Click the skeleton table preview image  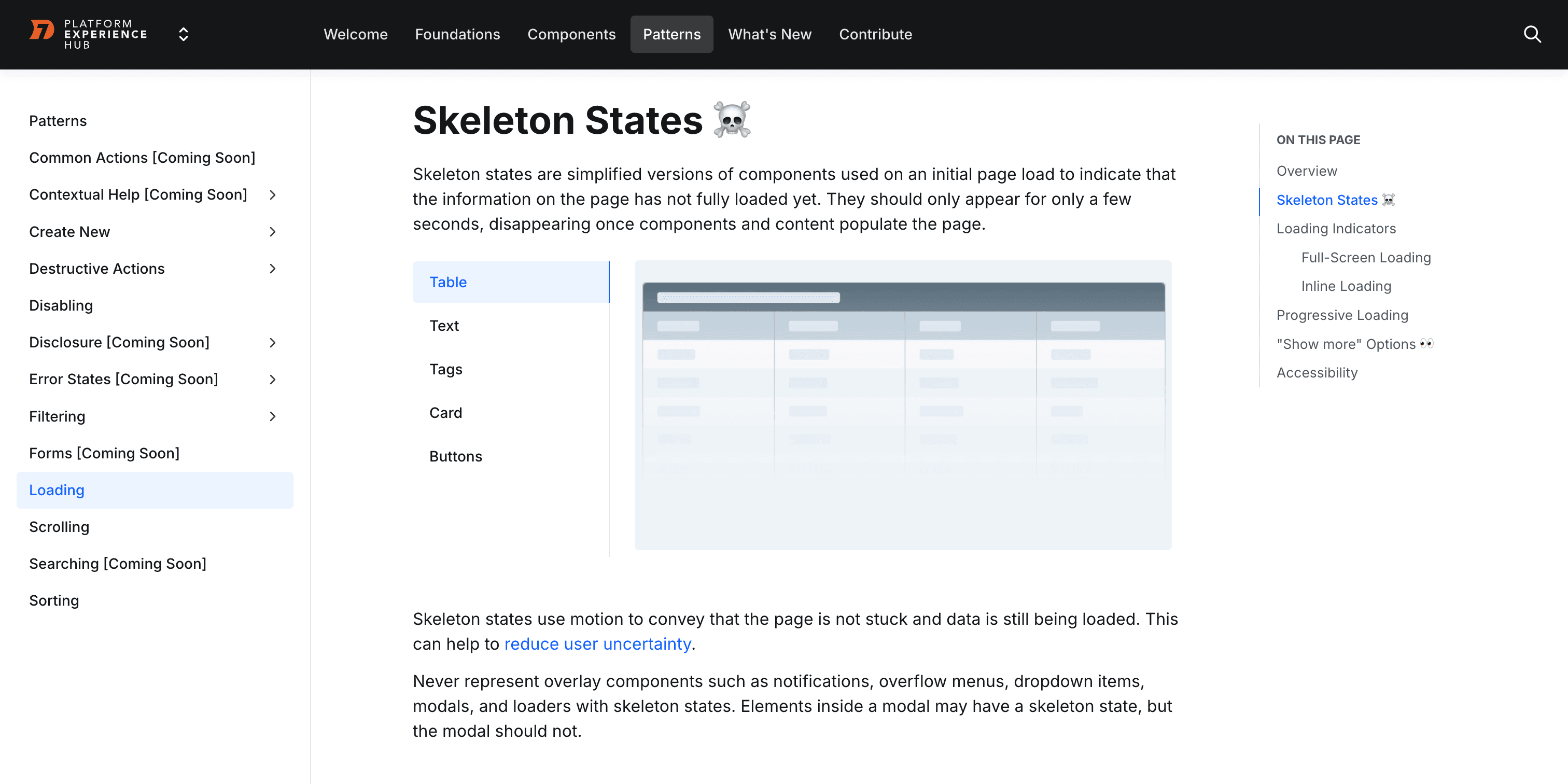click(x=903, y=405)
